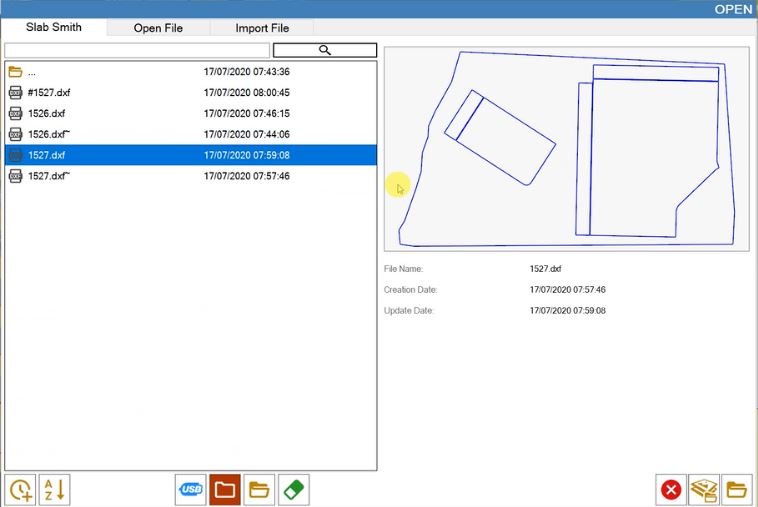
Task: Click the #1527.dxf file icon
Action: click(x=15, y=93)
